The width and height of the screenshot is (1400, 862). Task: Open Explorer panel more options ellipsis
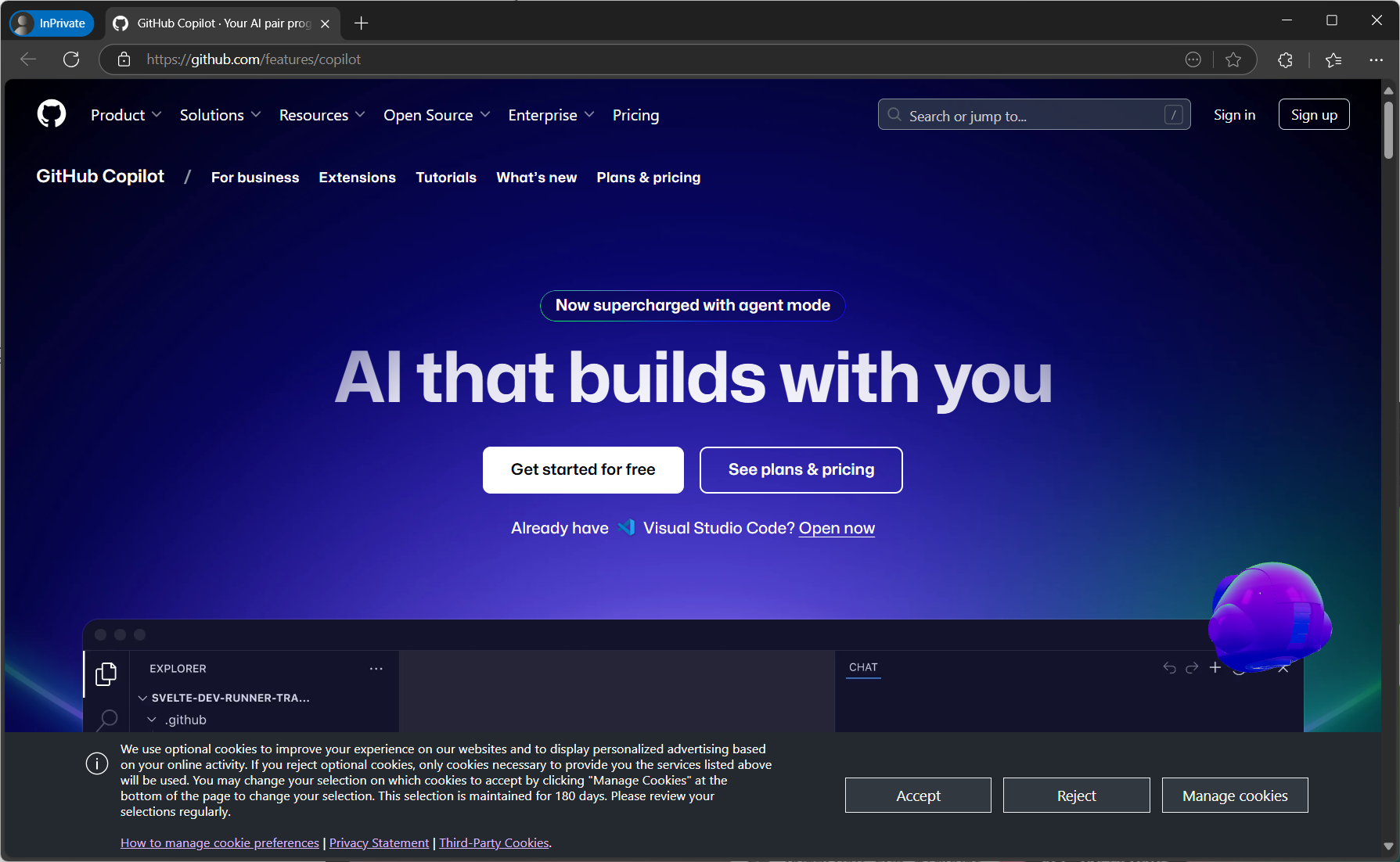pos(376,669)
